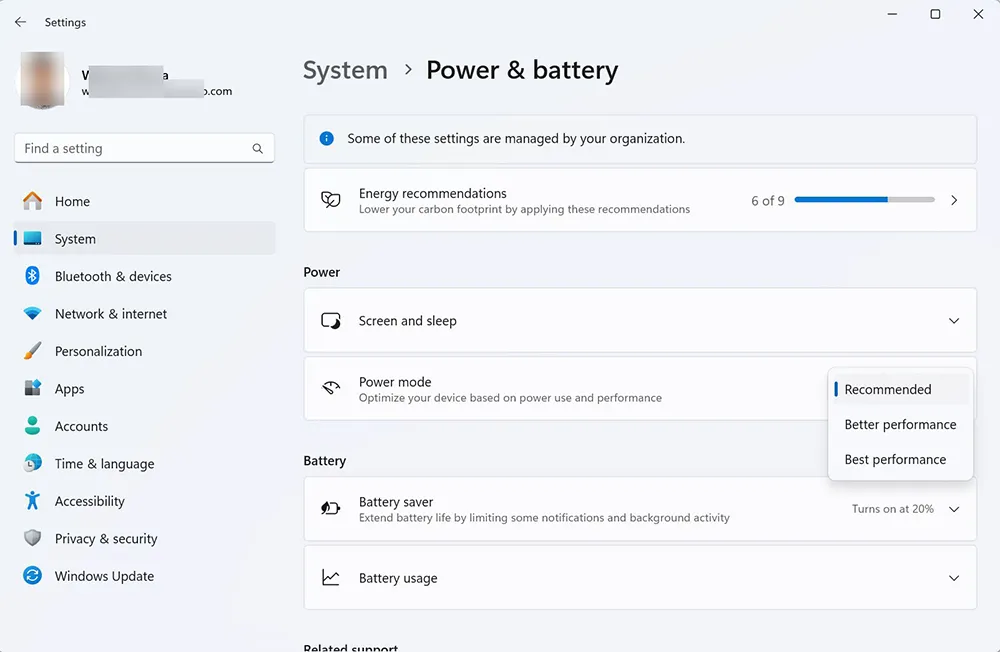Select the Accessibility sidebar icon

pyautogui.click(x=31, y=501)
